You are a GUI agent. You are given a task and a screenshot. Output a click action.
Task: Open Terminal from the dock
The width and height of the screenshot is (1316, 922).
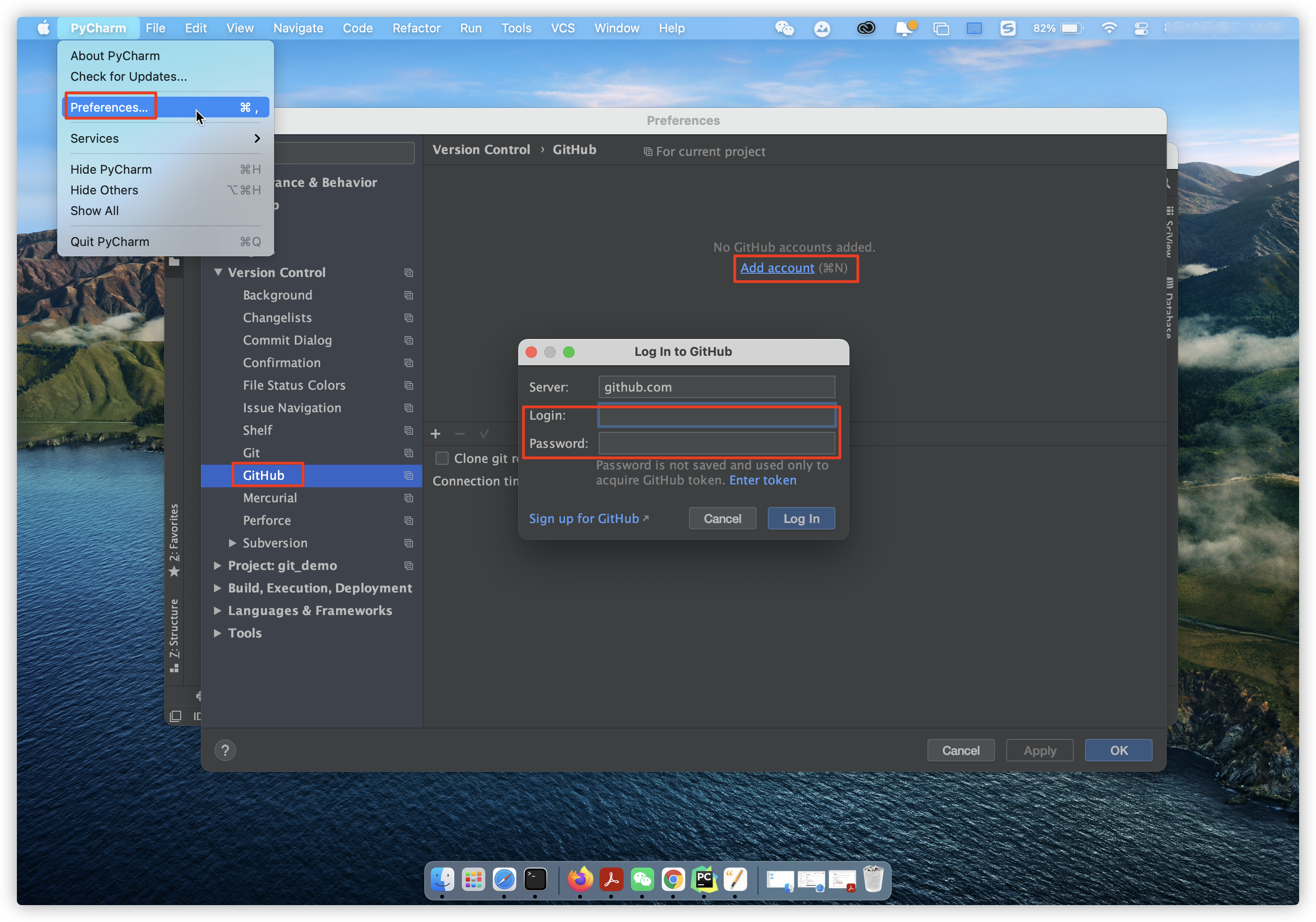pyautogui.click(x=535, y=879)
